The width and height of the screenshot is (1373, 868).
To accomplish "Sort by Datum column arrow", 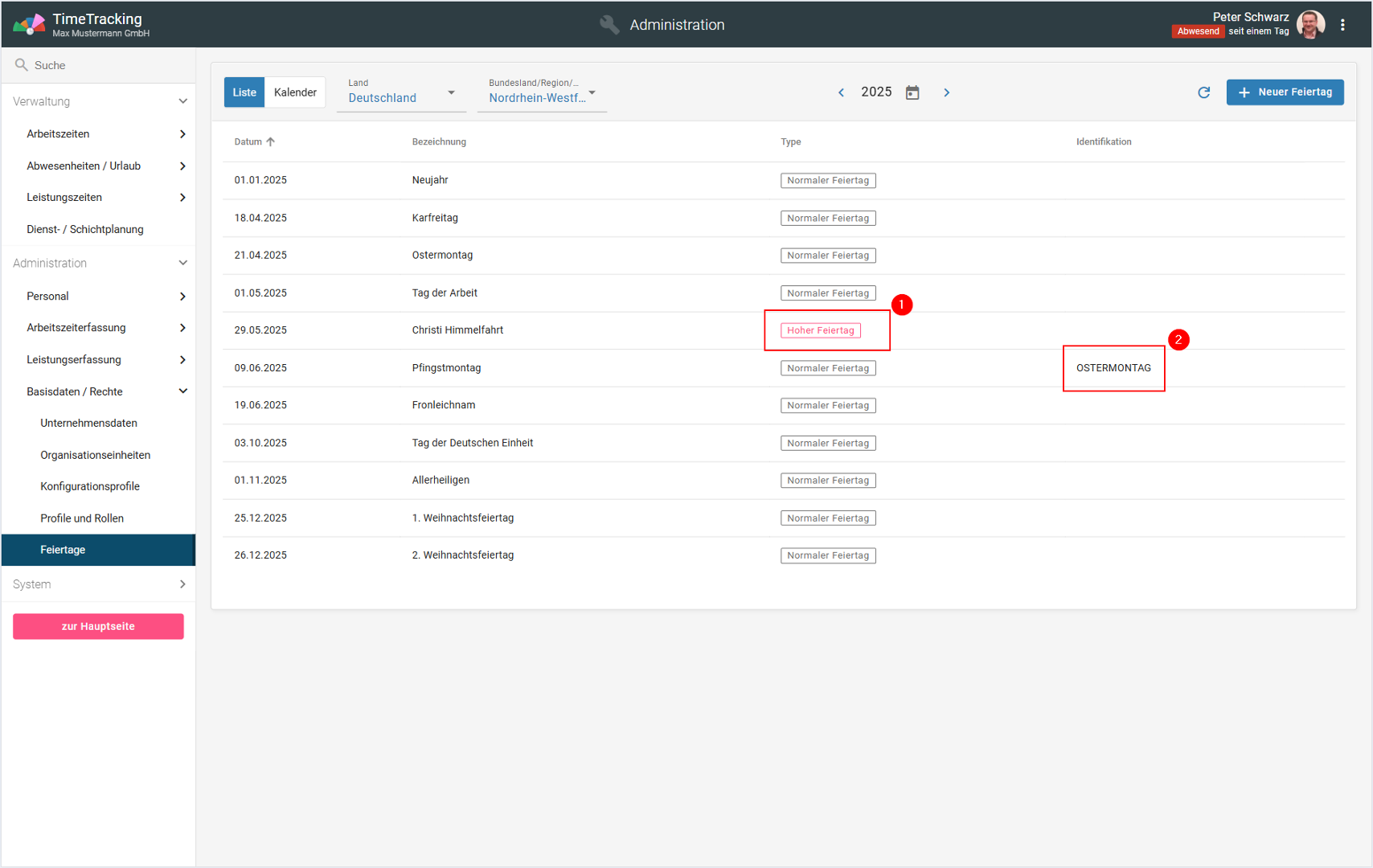I will (x=271, y=142).
